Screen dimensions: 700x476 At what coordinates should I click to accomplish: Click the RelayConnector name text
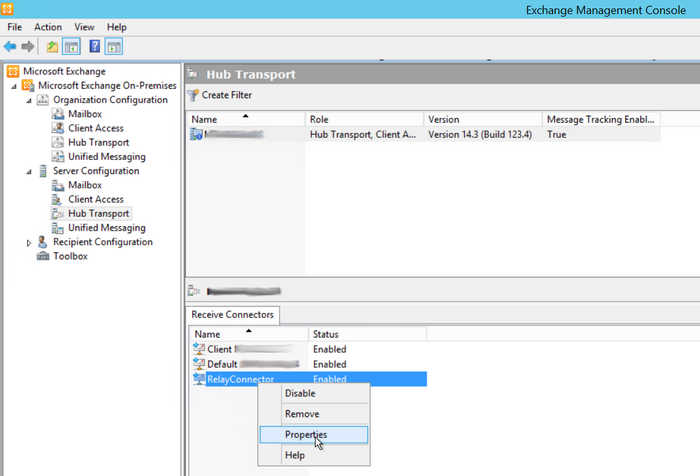pos(241,379)
